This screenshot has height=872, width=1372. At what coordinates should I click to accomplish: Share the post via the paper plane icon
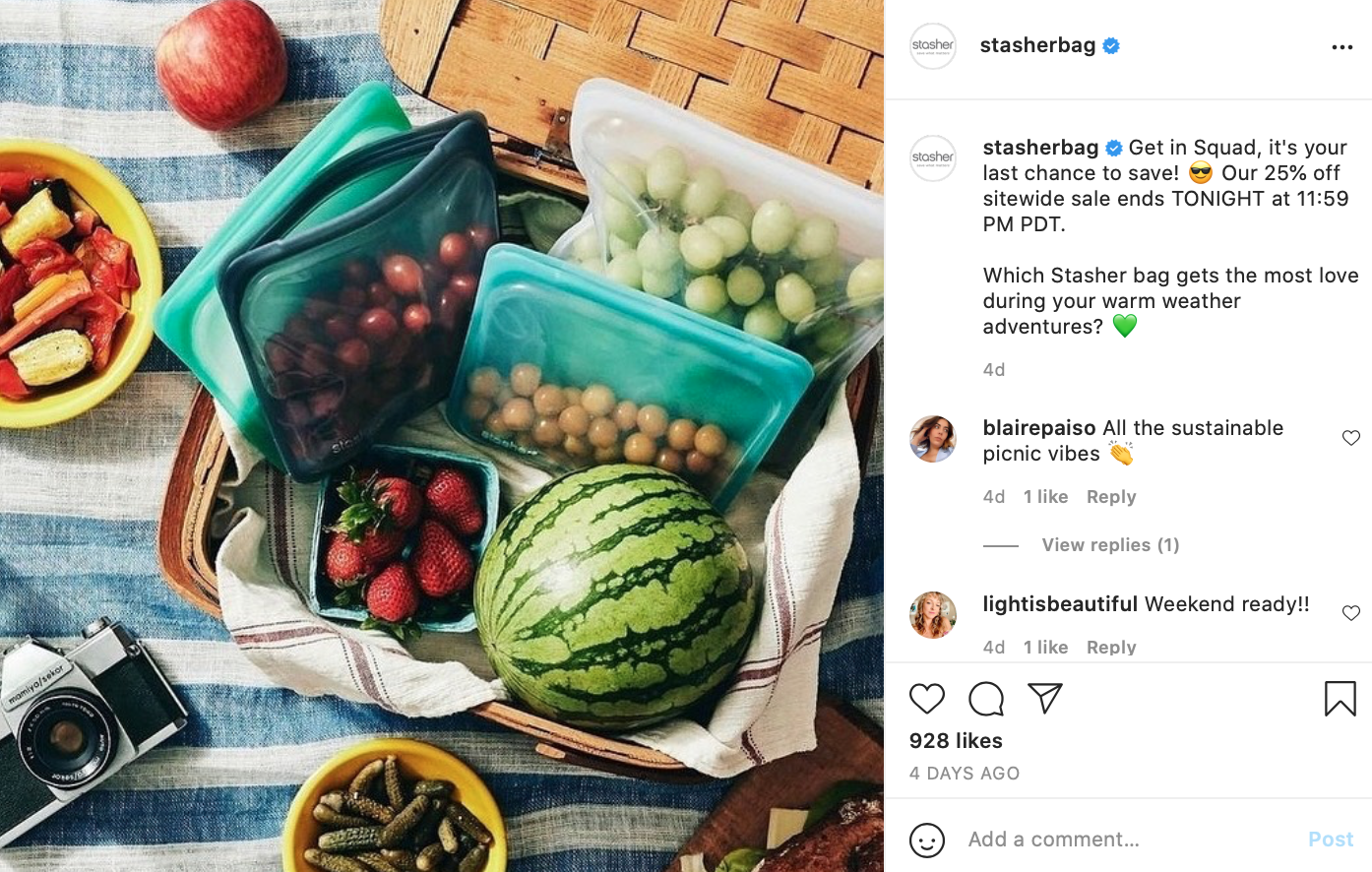point(1044,698)
